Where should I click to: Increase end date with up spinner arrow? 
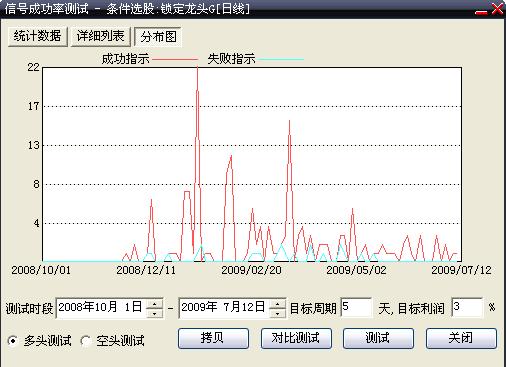(277, 304)
